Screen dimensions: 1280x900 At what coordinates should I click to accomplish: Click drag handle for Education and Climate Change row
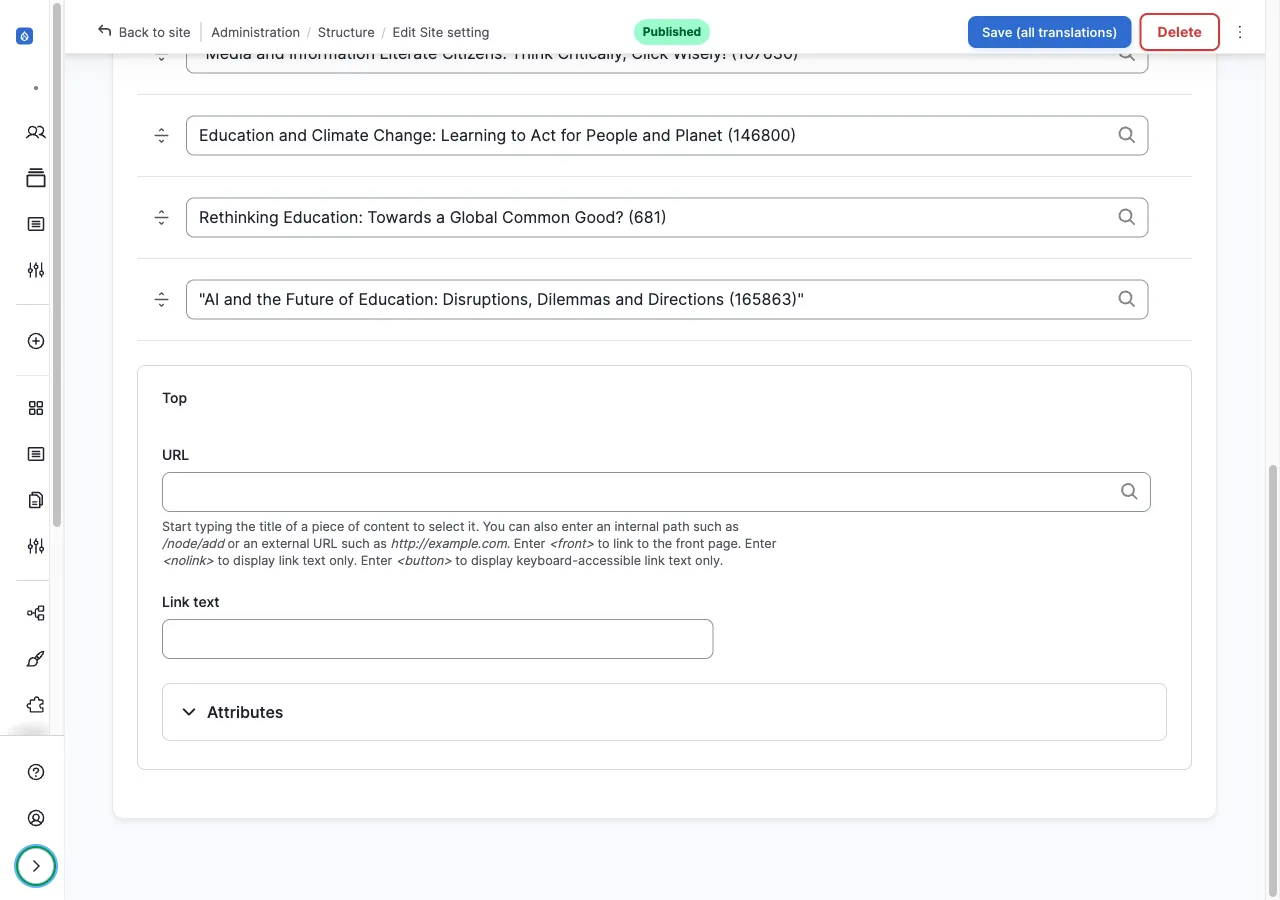[161, 136]
